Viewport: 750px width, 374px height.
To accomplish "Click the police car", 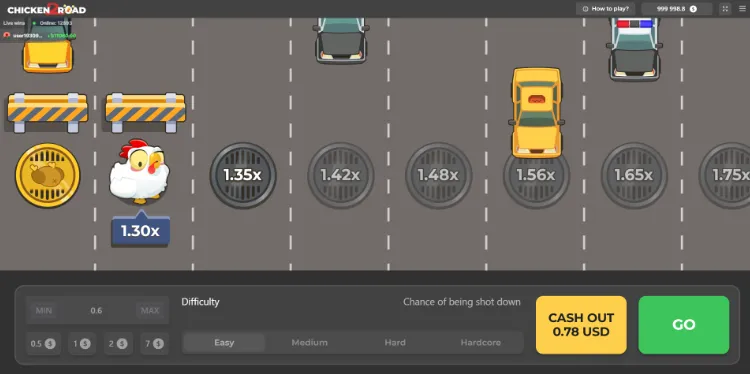I will (634, 49).
